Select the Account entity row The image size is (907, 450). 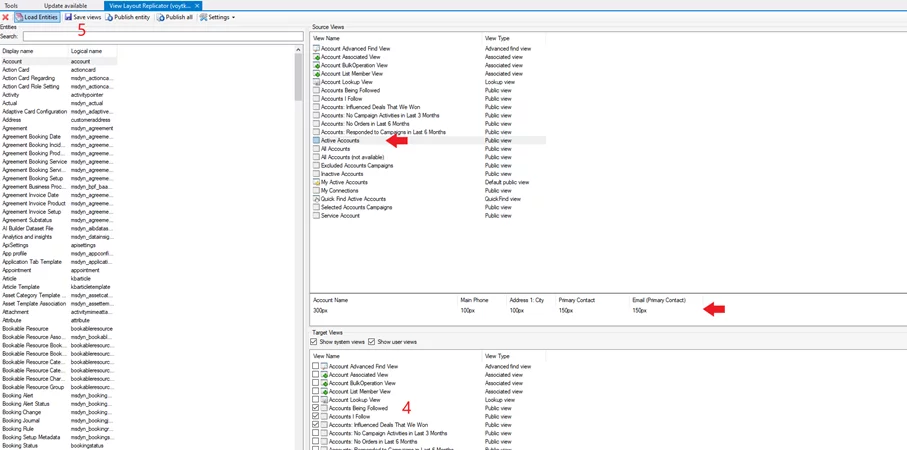[59, 61]
